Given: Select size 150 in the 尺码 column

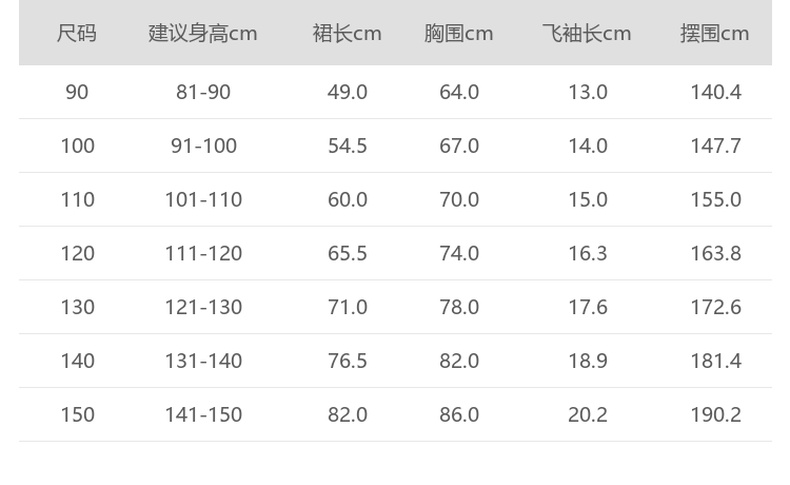Looking at the screenshot, I should 77,415.
